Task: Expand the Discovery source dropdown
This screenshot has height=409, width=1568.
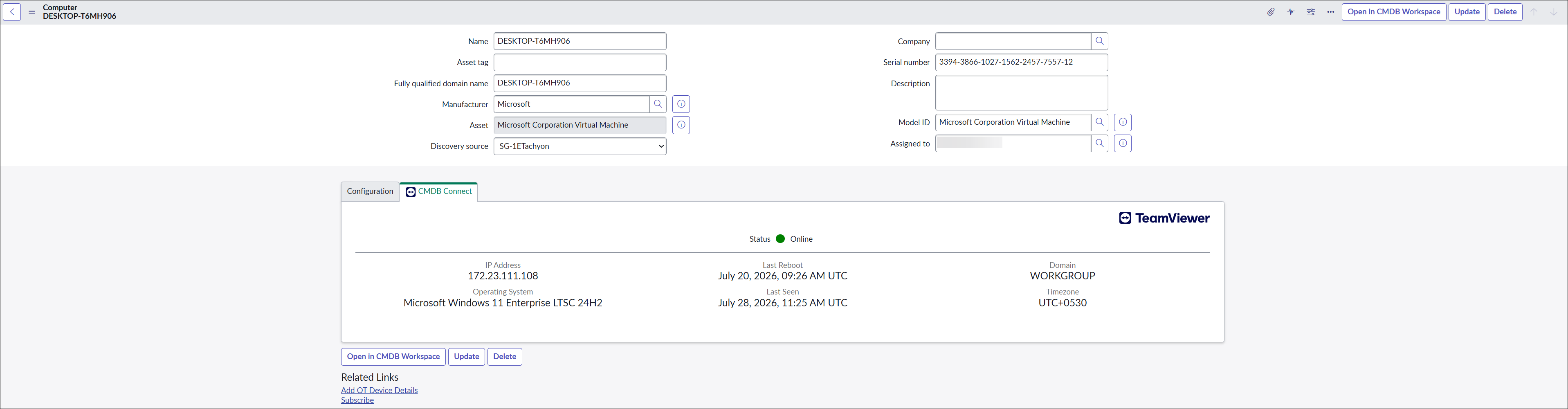Action: 580,146
